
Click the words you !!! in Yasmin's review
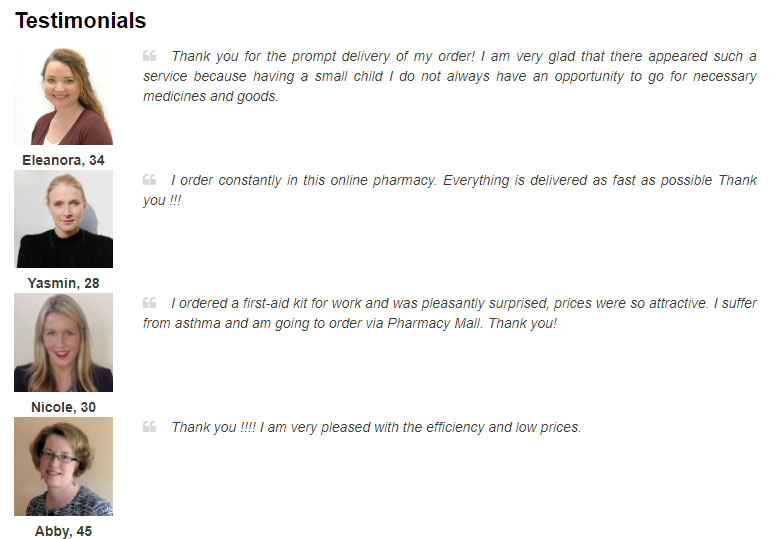pos(162,201)
